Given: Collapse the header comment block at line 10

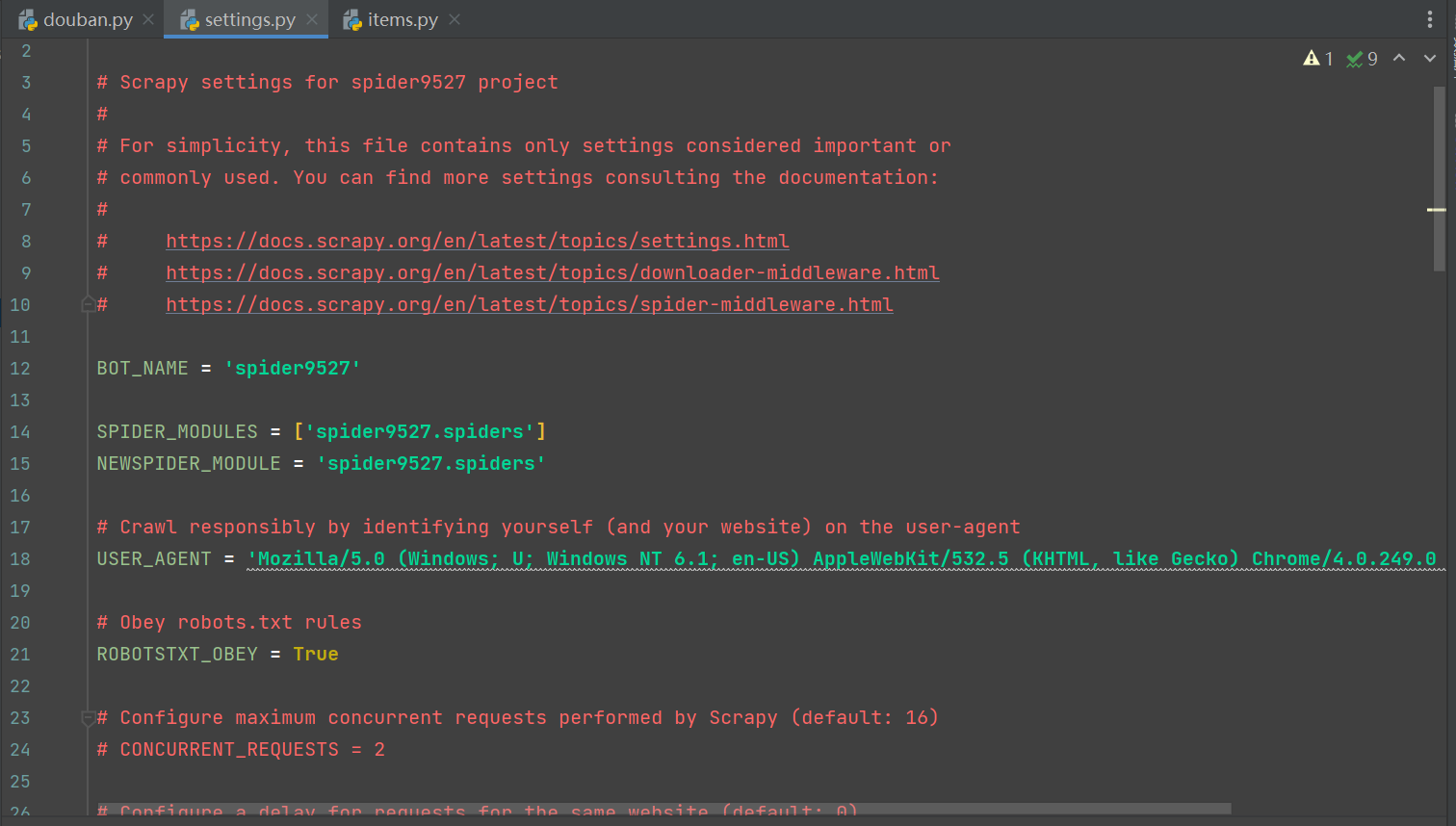Looking at the screenshot, I should 88,304.
